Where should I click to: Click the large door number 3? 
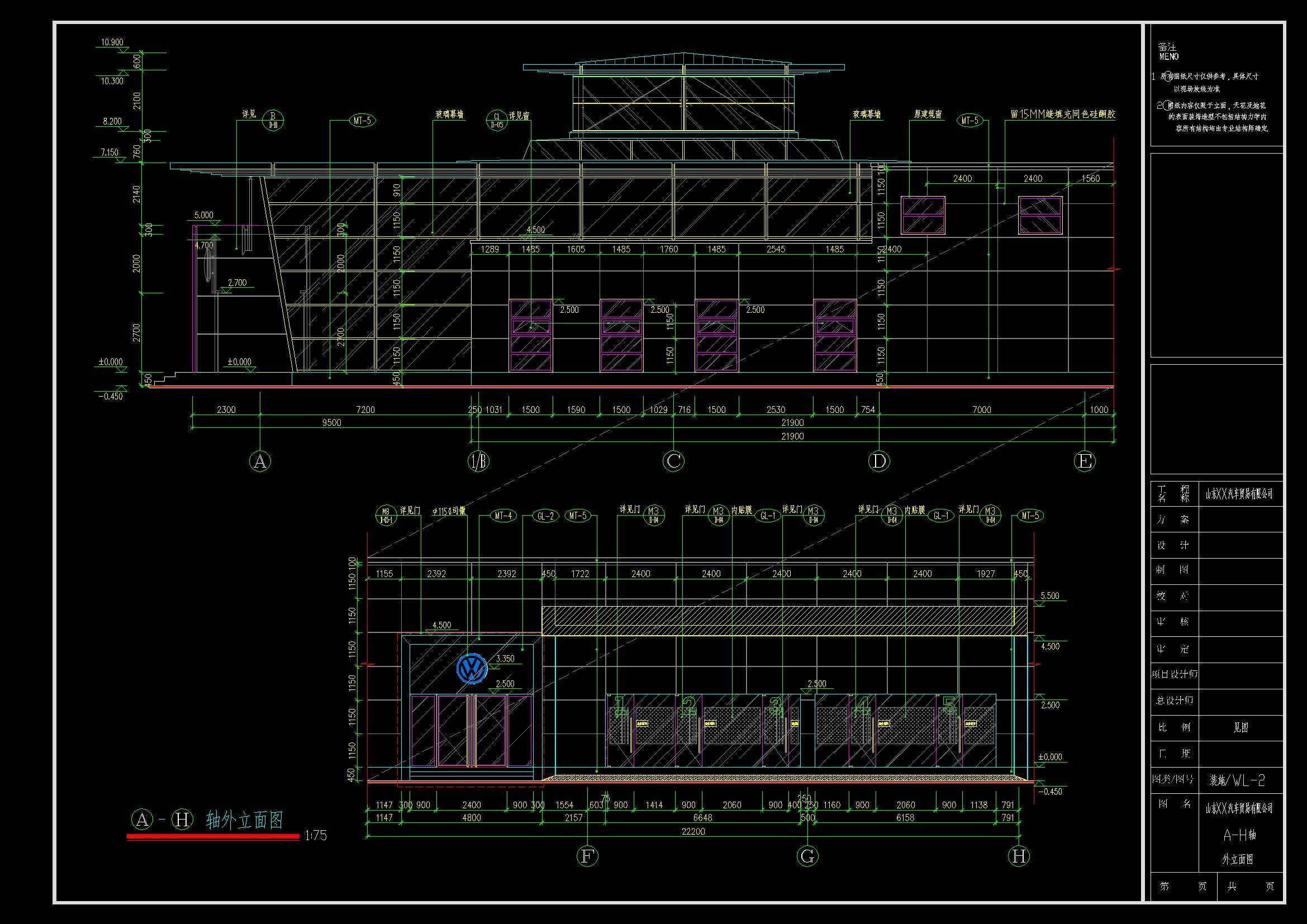click(776, 706)
